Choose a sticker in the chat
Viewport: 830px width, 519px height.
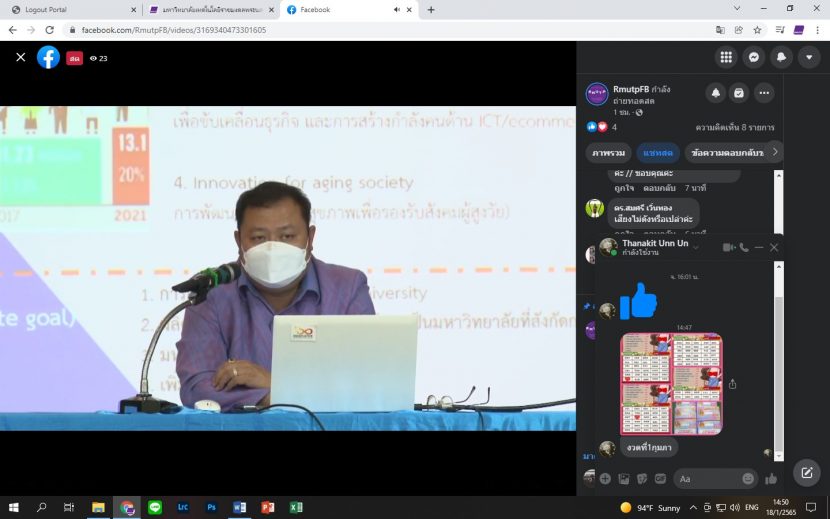coord(642,479)
